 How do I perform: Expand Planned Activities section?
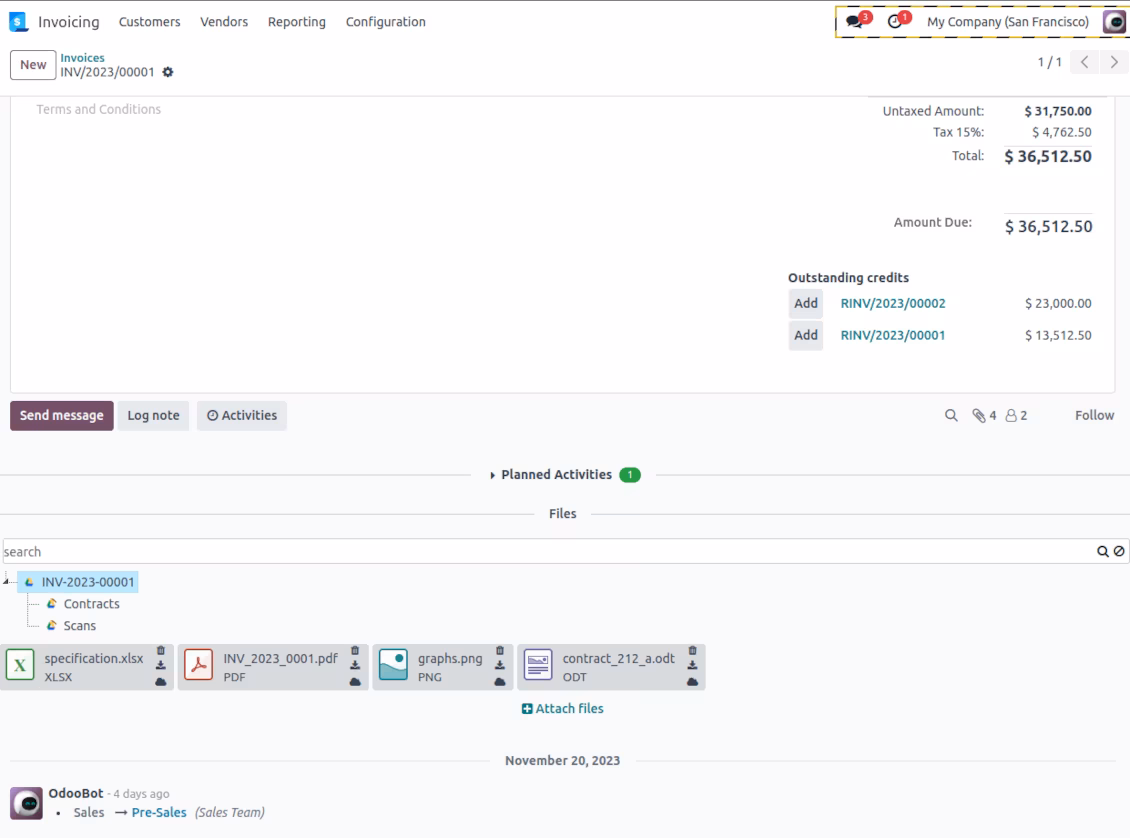coord(556,475)
